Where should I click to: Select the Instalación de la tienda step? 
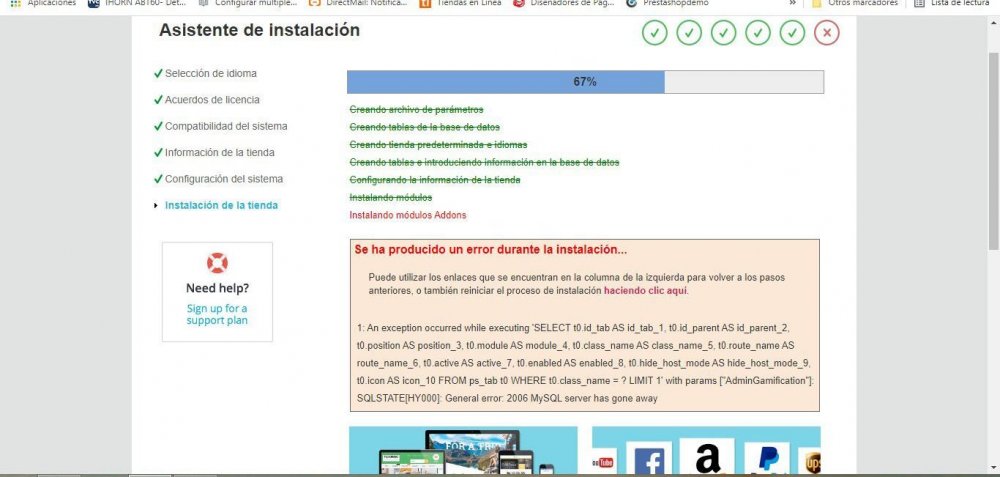coord(221,205)
